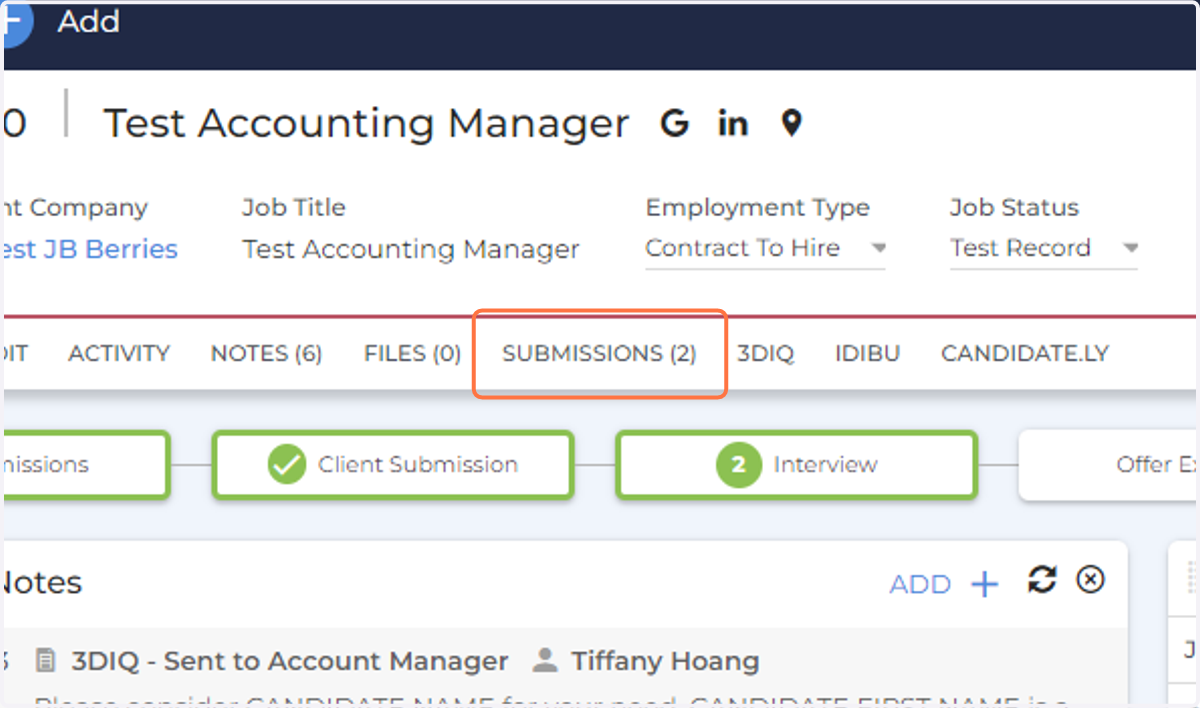
Task: Open the Employment Type dropdown
Action: [765, 249]
